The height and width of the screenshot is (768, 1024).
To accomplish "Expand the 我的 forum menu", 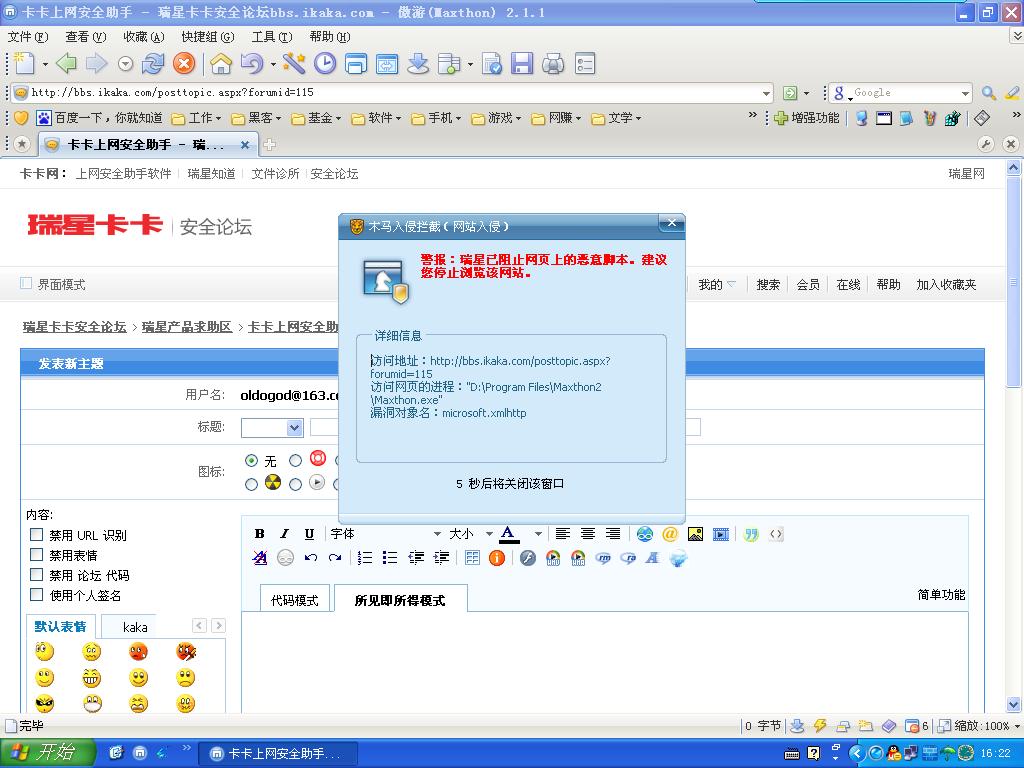I will (x=716, y=284).
